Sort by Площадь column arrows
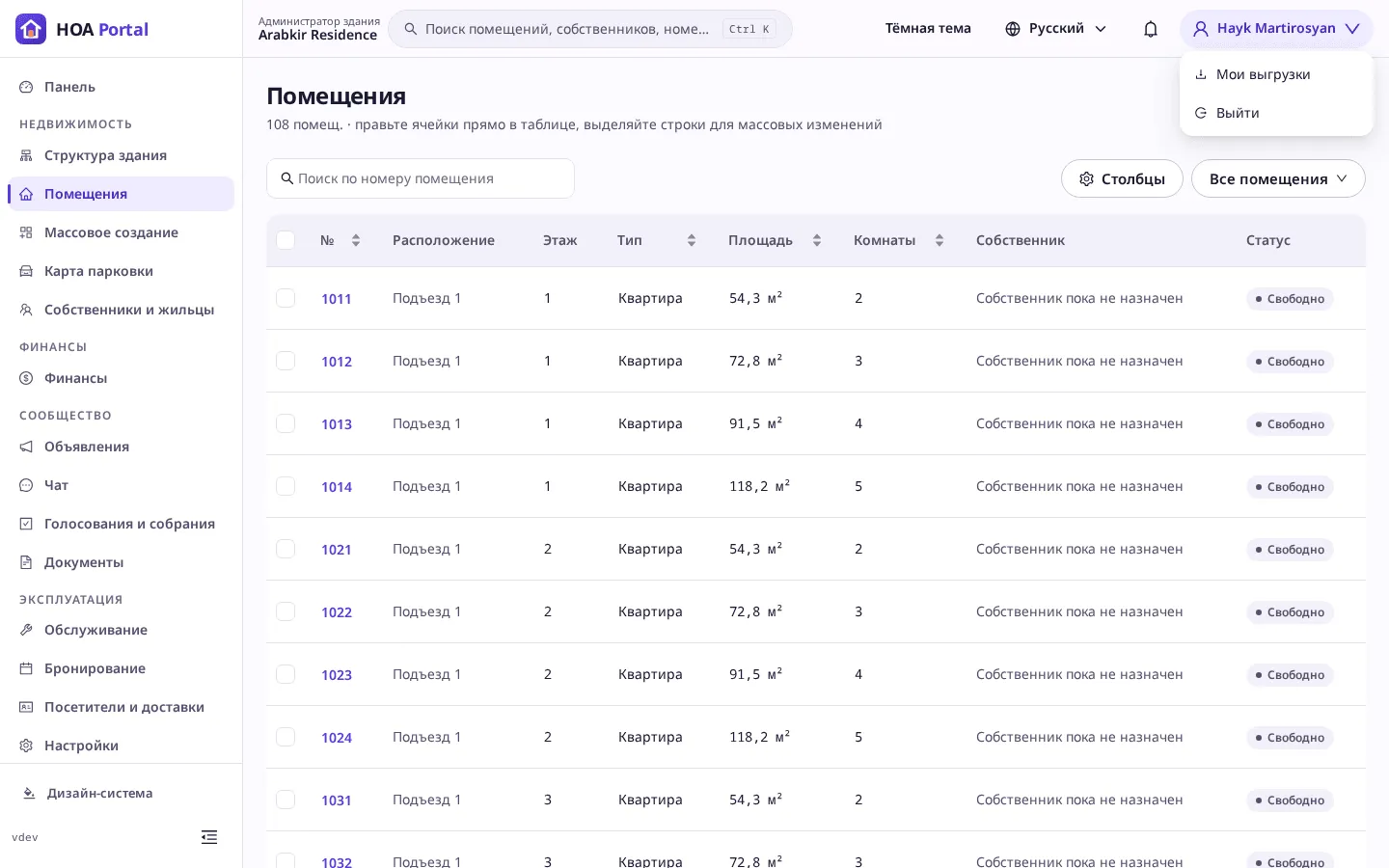This screenshot has width=1389, height=868. click(x=817, y=240)
